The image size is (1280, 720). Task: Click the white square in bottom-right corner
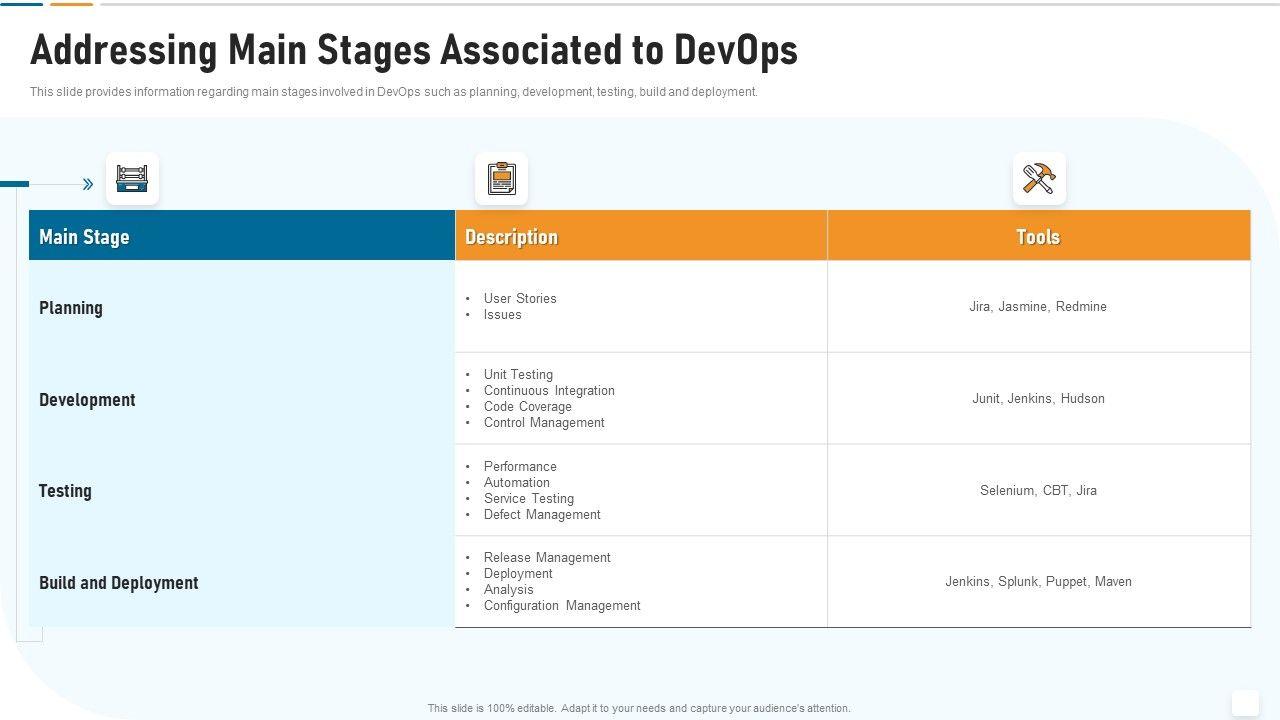tap(1245, 703)
